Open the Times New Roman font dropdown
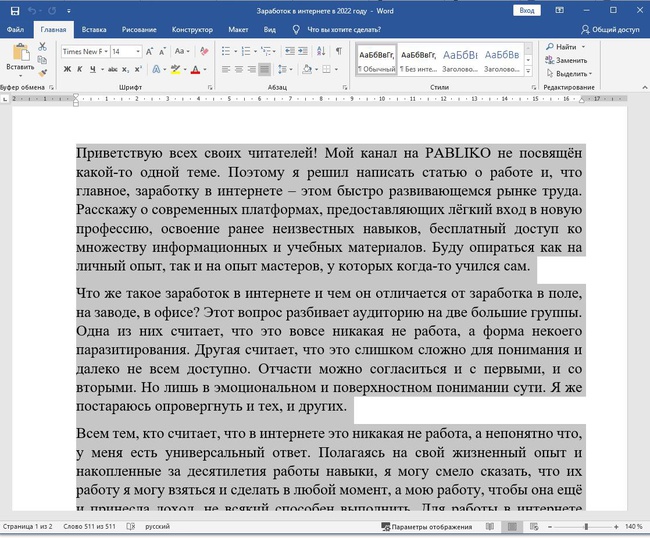The height and width of the screenshot is (538, 650). click(x=106, y=51)
